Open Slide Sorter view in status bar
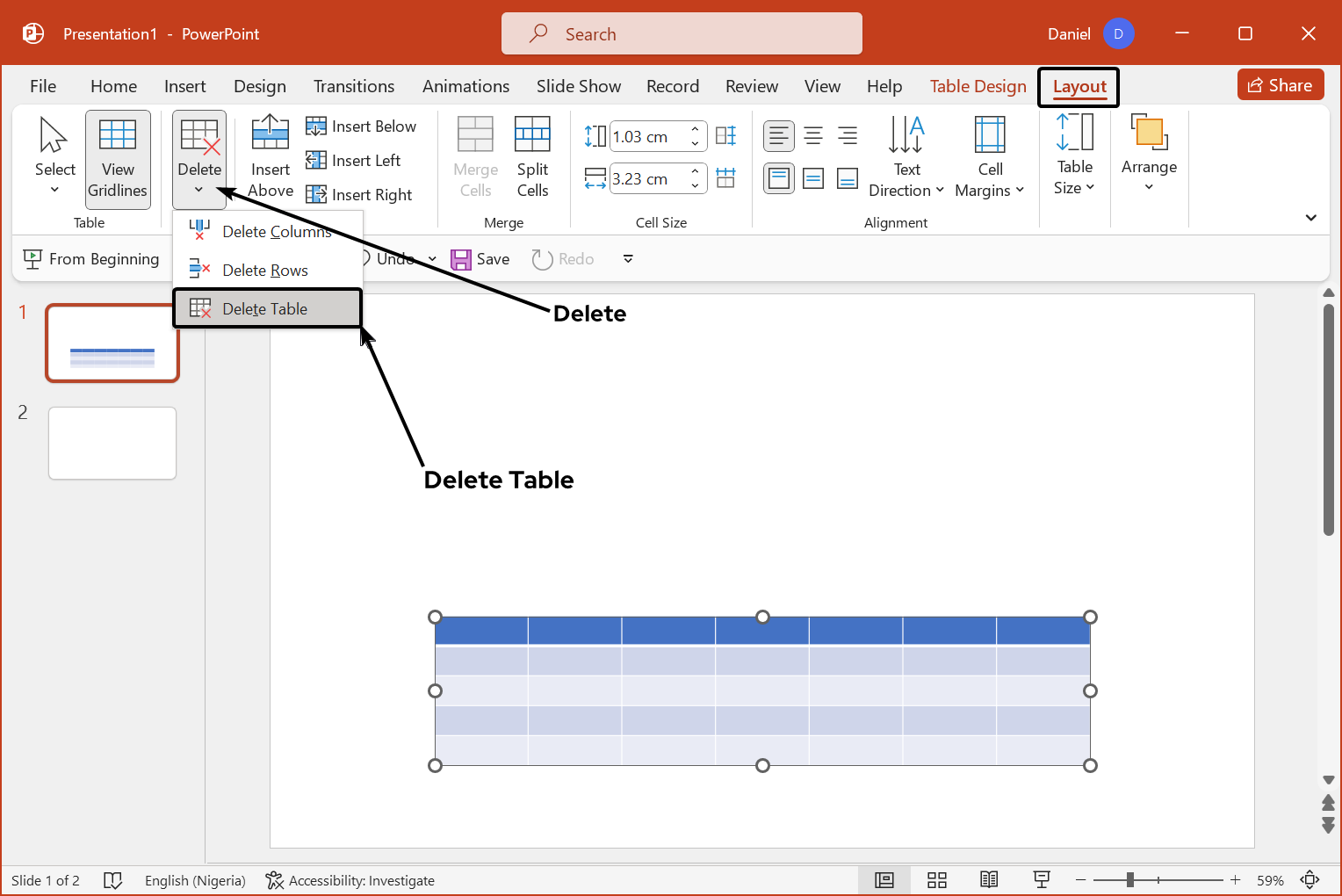1342x896 pixels. 936,880
